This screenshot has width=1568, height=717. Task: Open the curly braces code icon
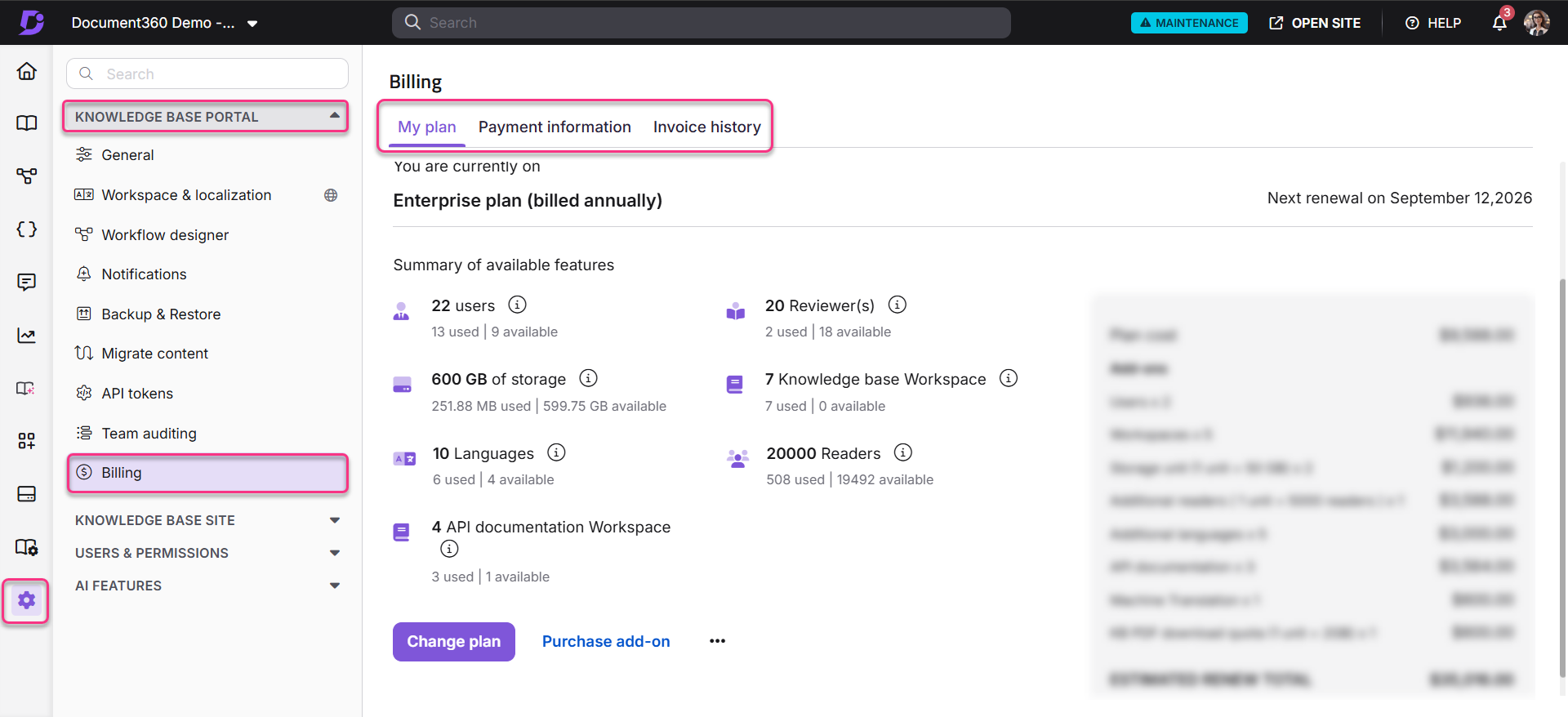coord(27,229)
